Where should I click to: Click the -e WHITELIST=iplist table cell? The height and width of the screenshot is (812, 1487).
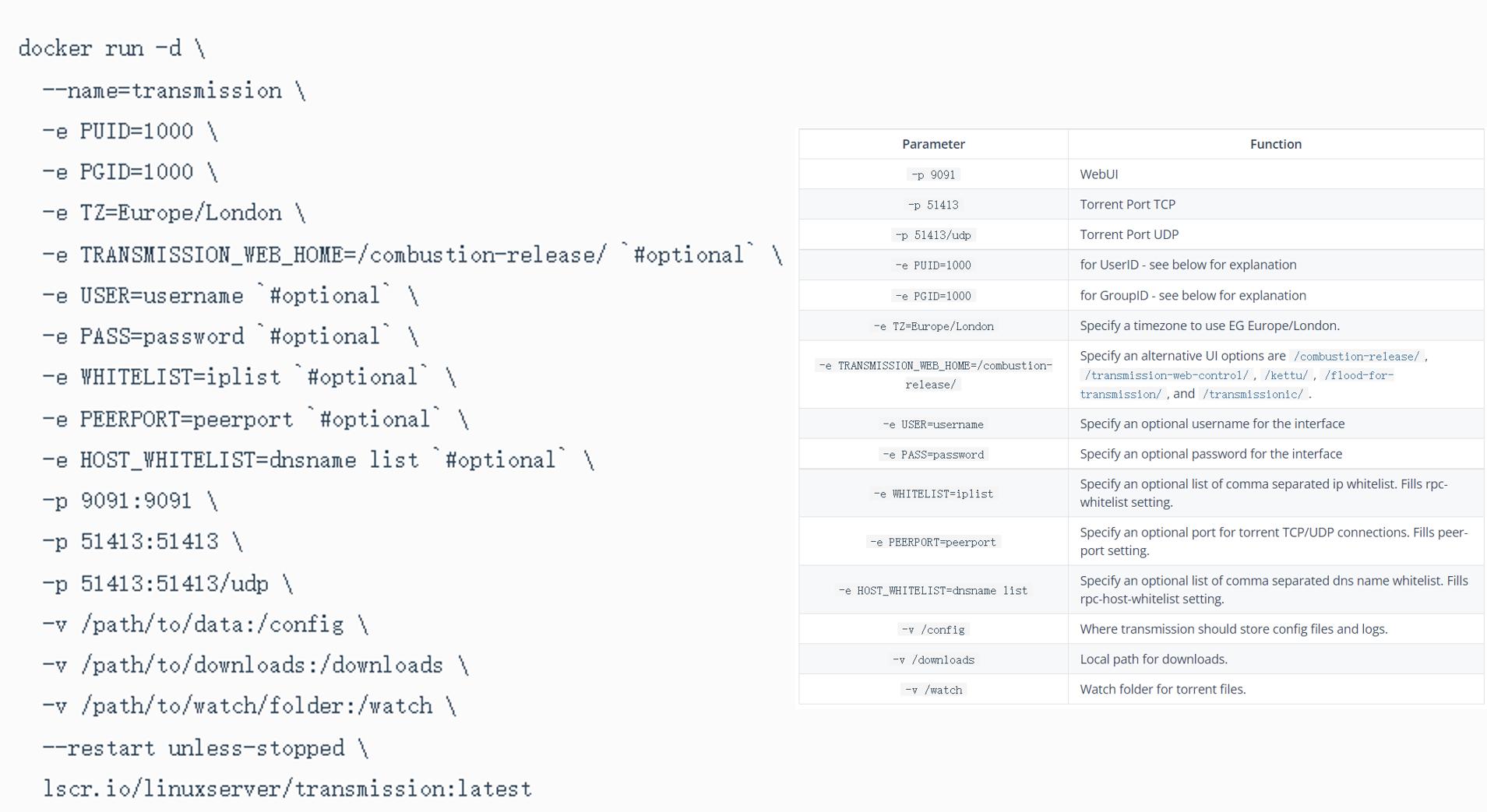coord(933,494)
